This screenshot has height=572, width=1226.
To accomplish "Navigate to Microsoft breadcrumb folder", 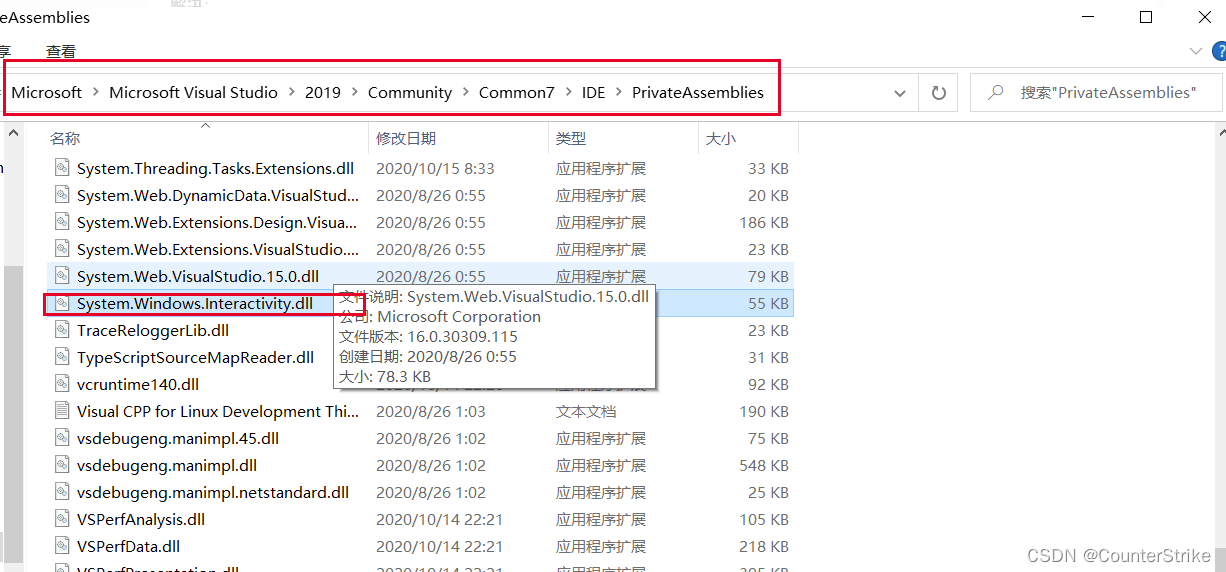I will [47, 92].
